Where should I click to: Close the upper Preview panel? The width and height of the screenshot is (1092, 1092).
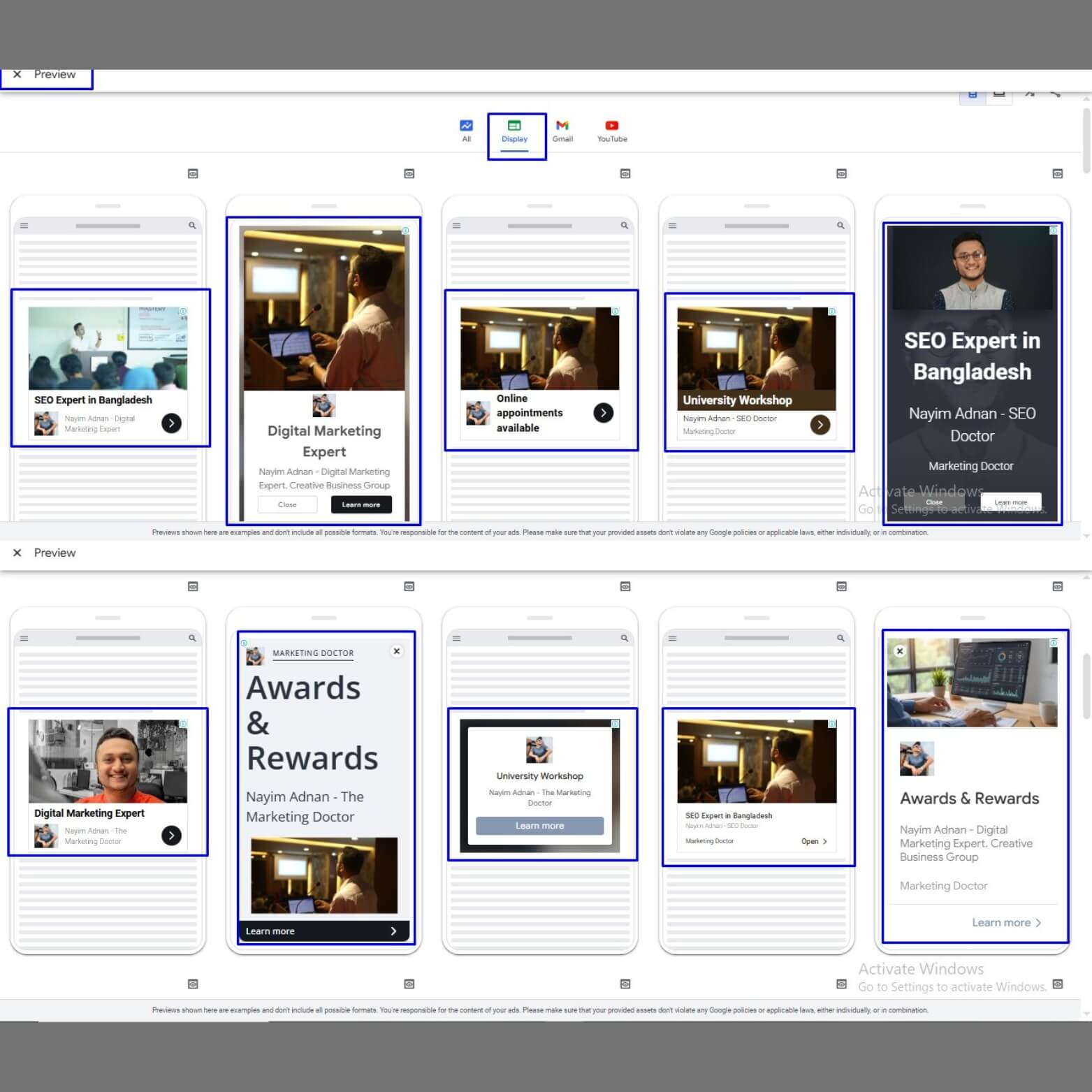(x=17, y=75)
